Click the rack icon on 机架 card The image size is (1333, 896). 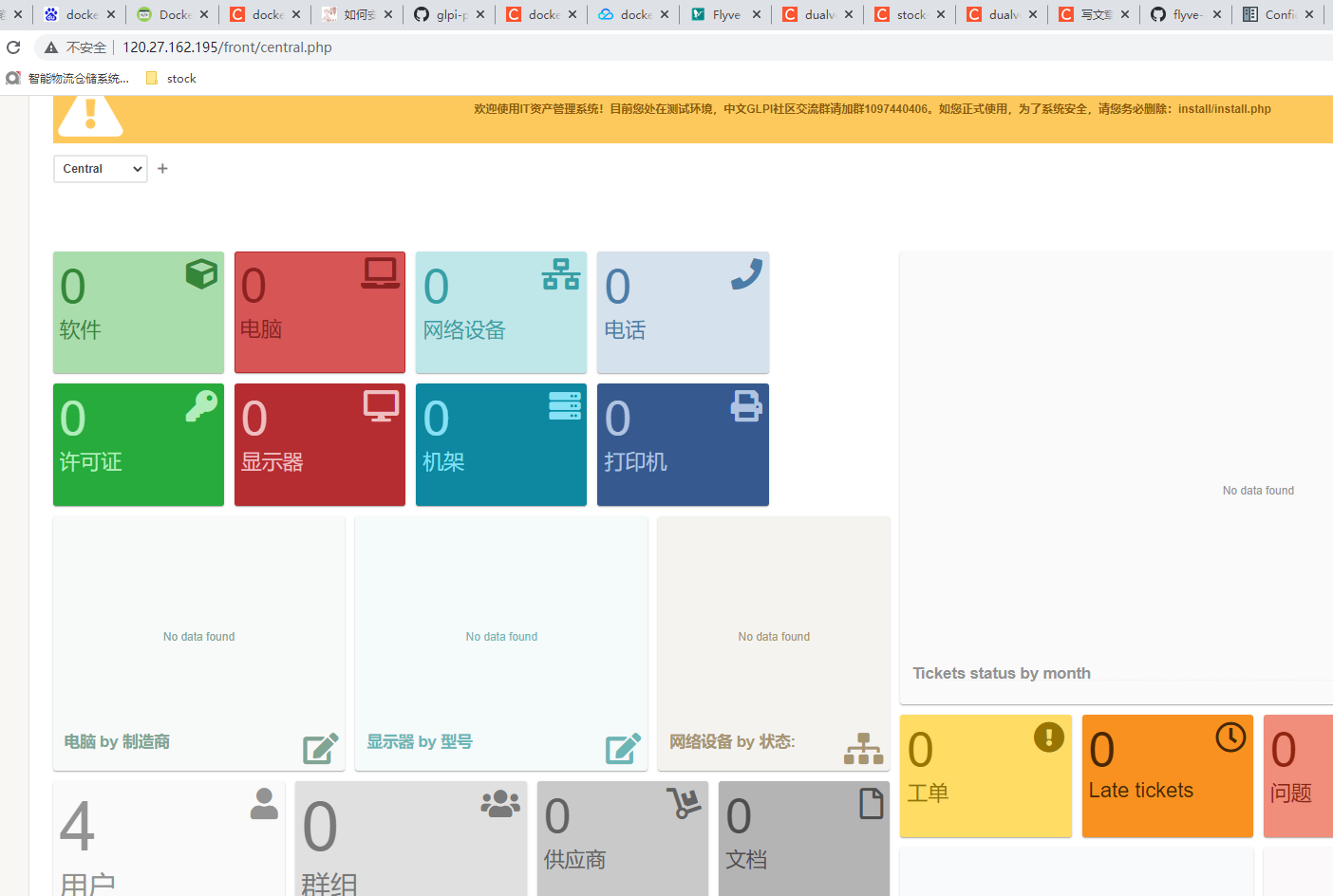pyautogui.click(x=564, y=405)
